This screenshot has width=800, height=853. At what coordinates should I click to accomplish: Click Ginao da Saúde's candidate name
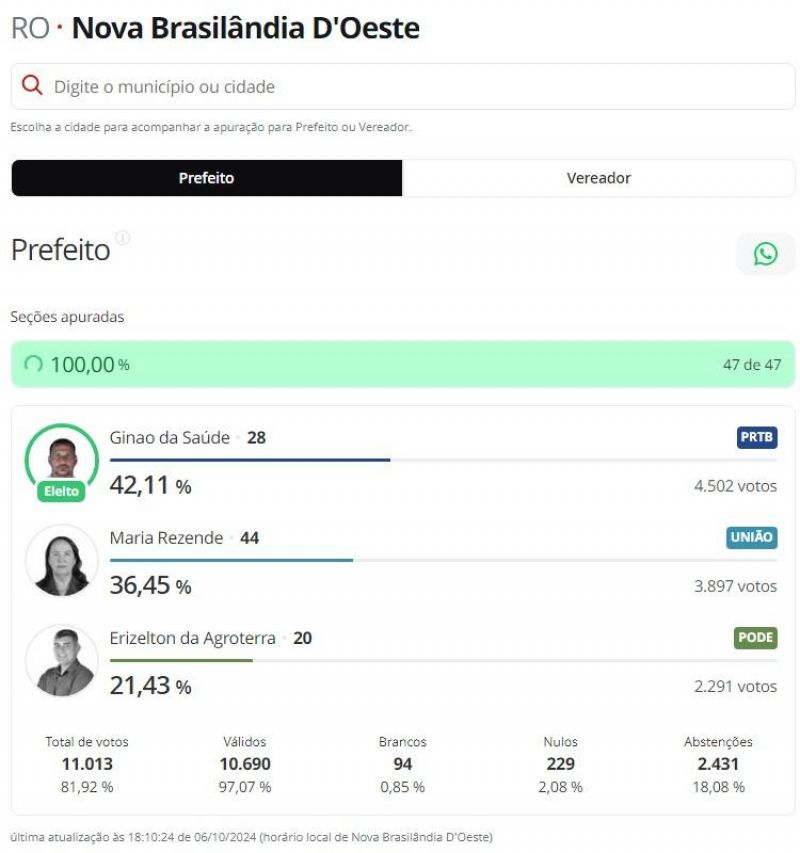tap(168, 437)
